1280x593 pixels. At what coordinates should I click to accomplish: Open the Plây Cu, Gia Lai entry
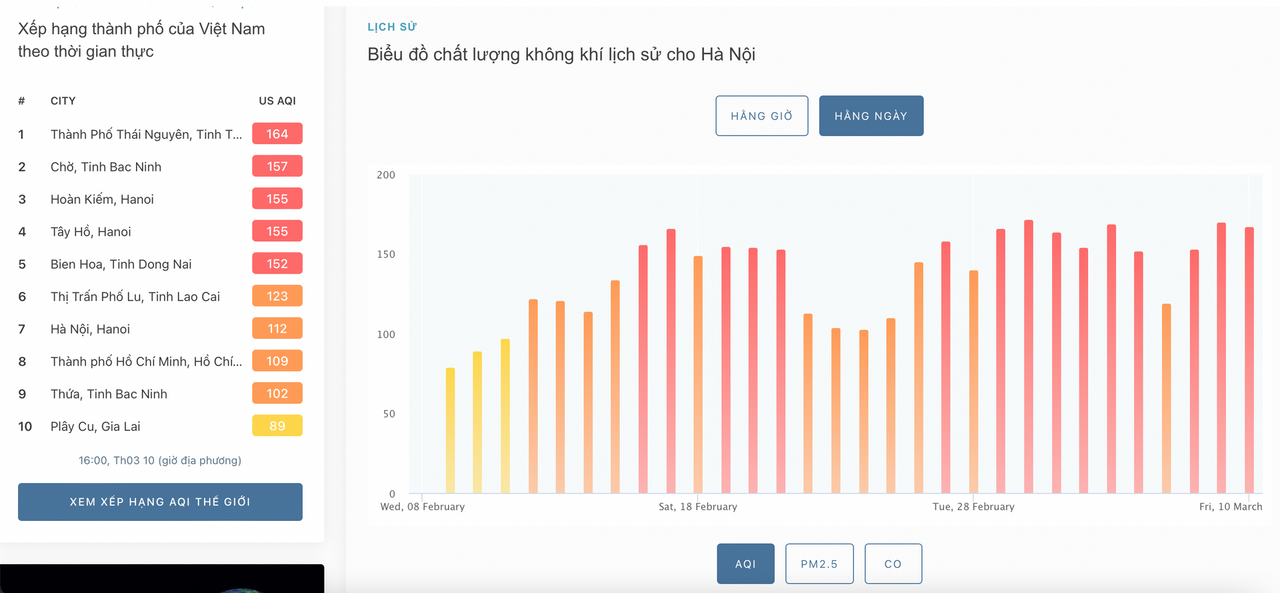coord(95,426)
